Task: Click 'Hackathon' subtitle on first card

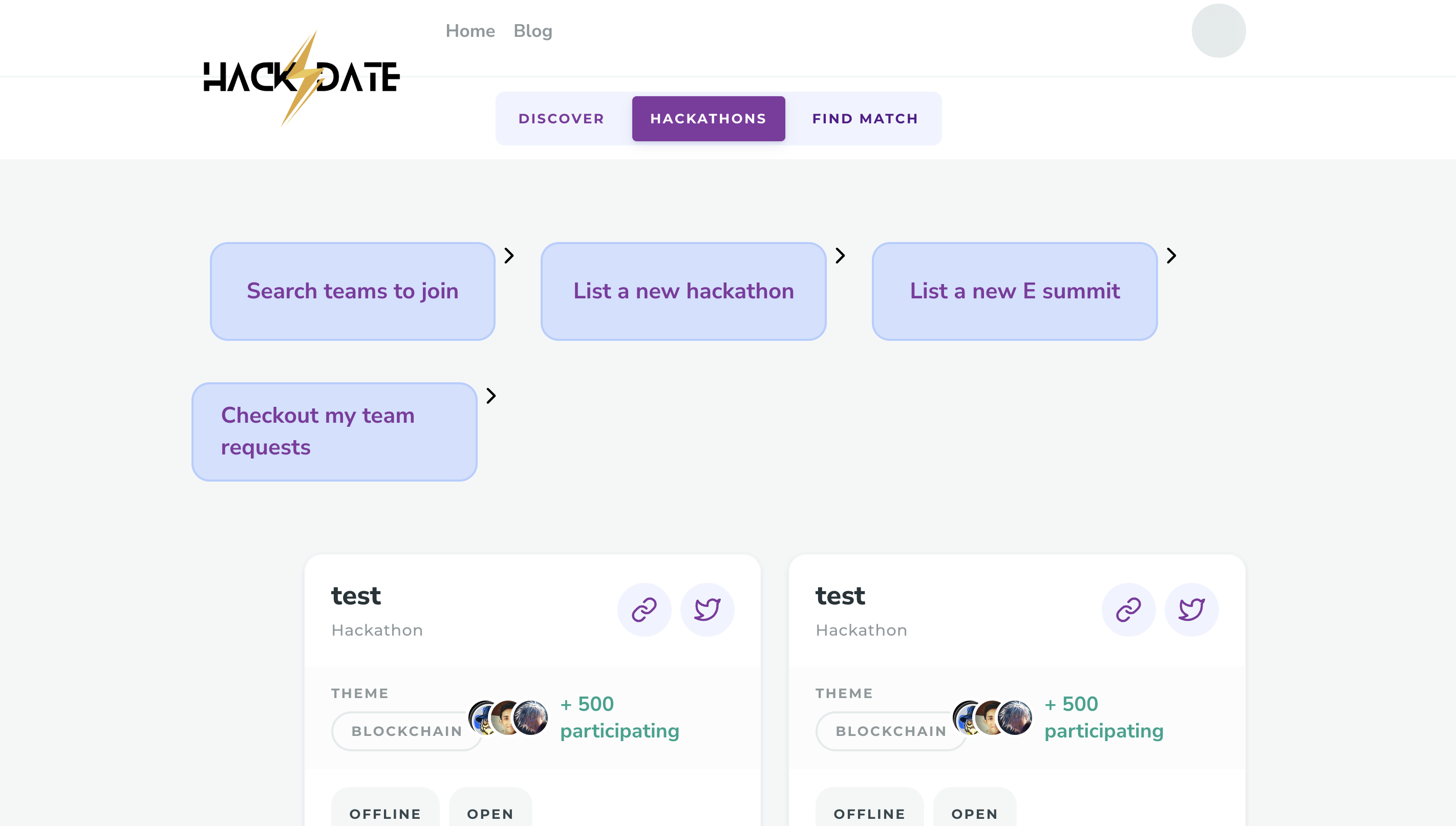Action: click(377, 631)
